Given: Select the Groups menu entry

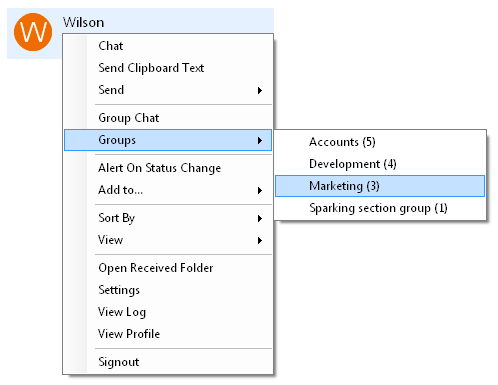Looking at the screenshot, I should (x=168, y=140).
